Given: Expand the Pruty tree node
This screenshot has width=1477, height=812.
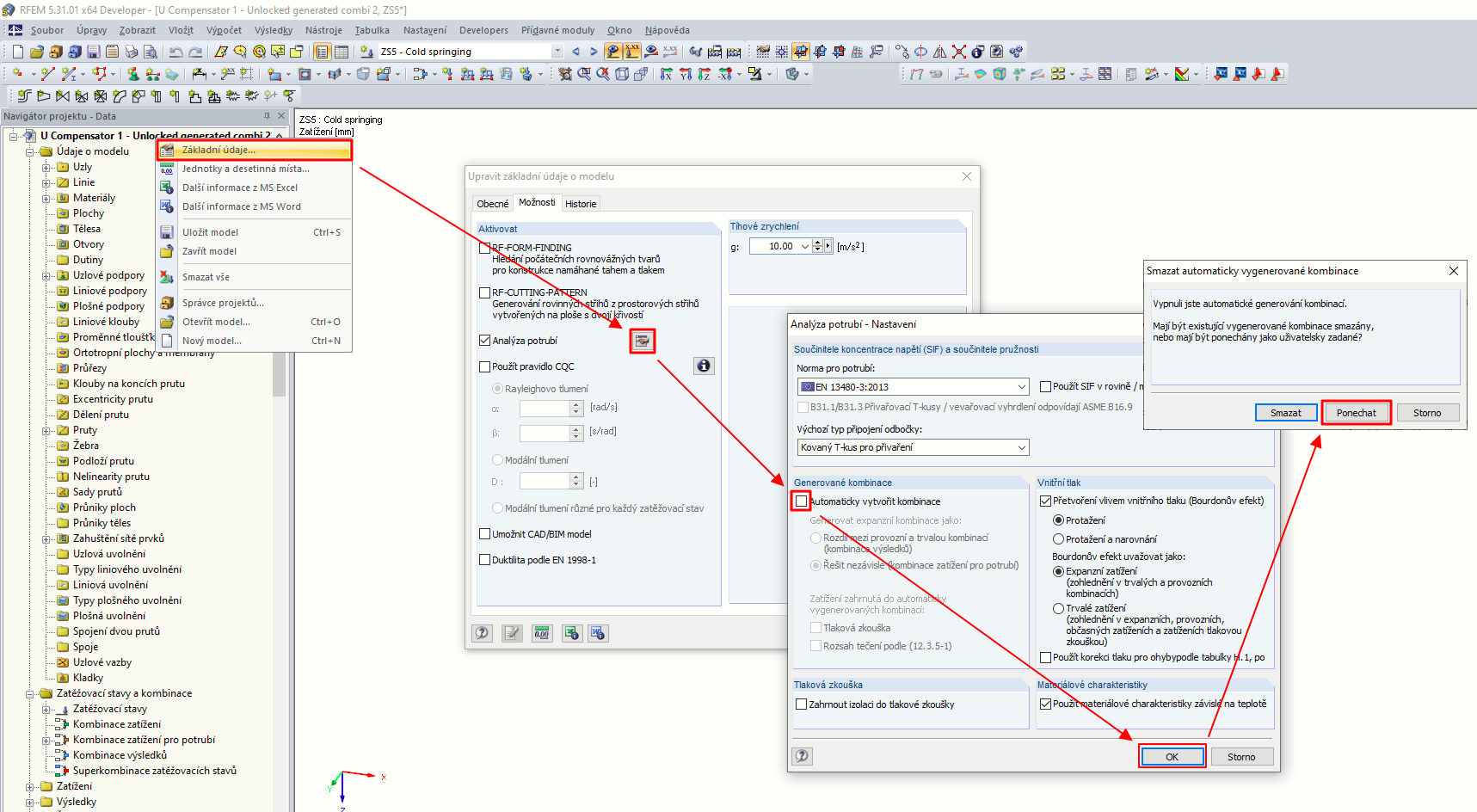Looking at the screenshot, I should (x=46, y=430).
